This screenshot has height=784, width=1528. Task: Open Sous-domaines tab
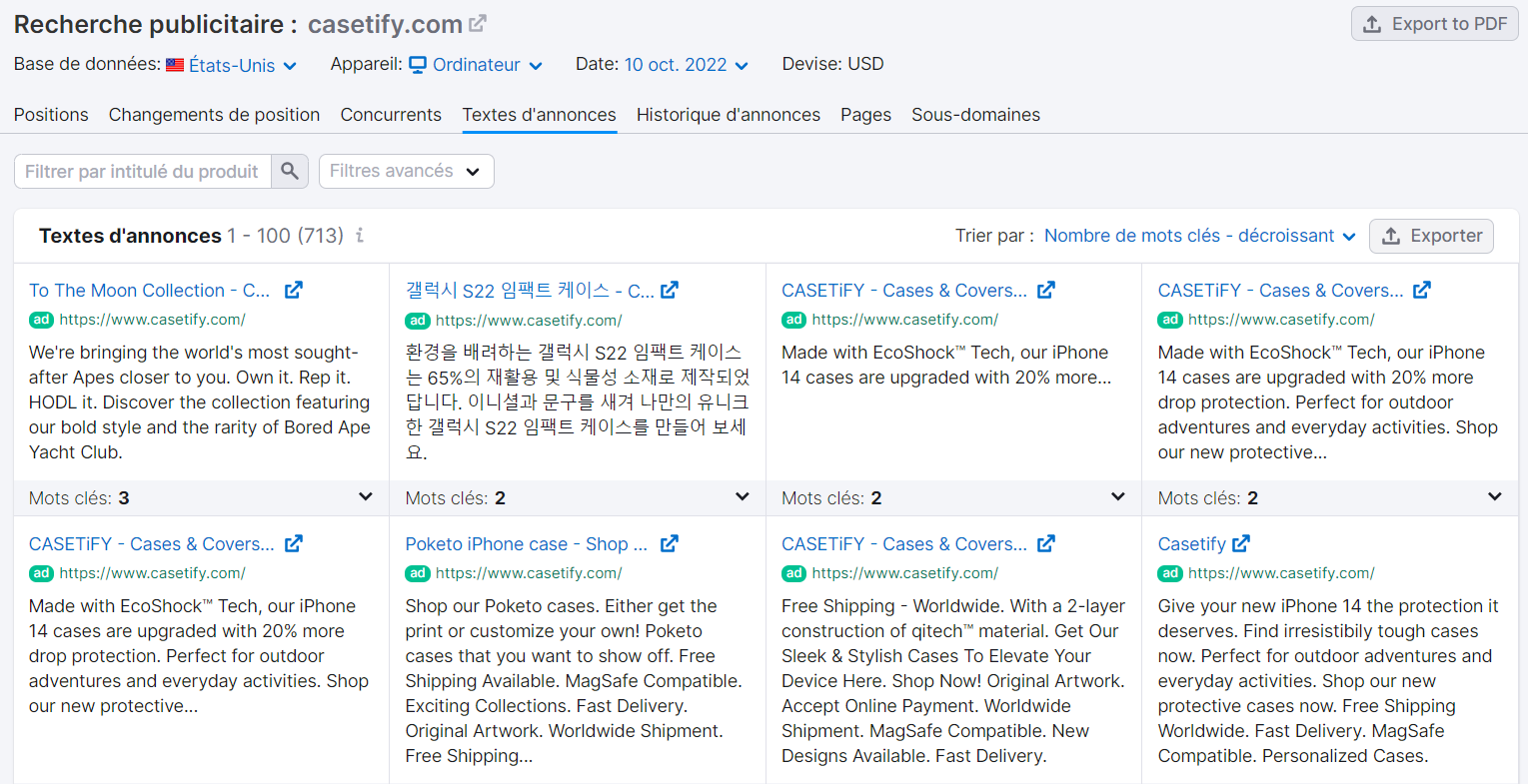pyautogui.click(x=975, y=115)
